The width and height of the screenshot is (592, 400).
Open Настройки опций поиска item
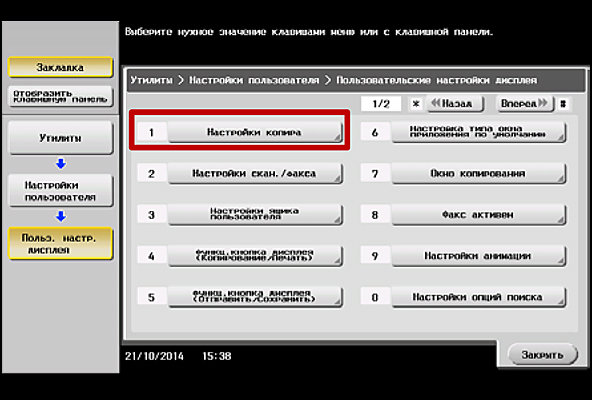[x=478, y=297]
